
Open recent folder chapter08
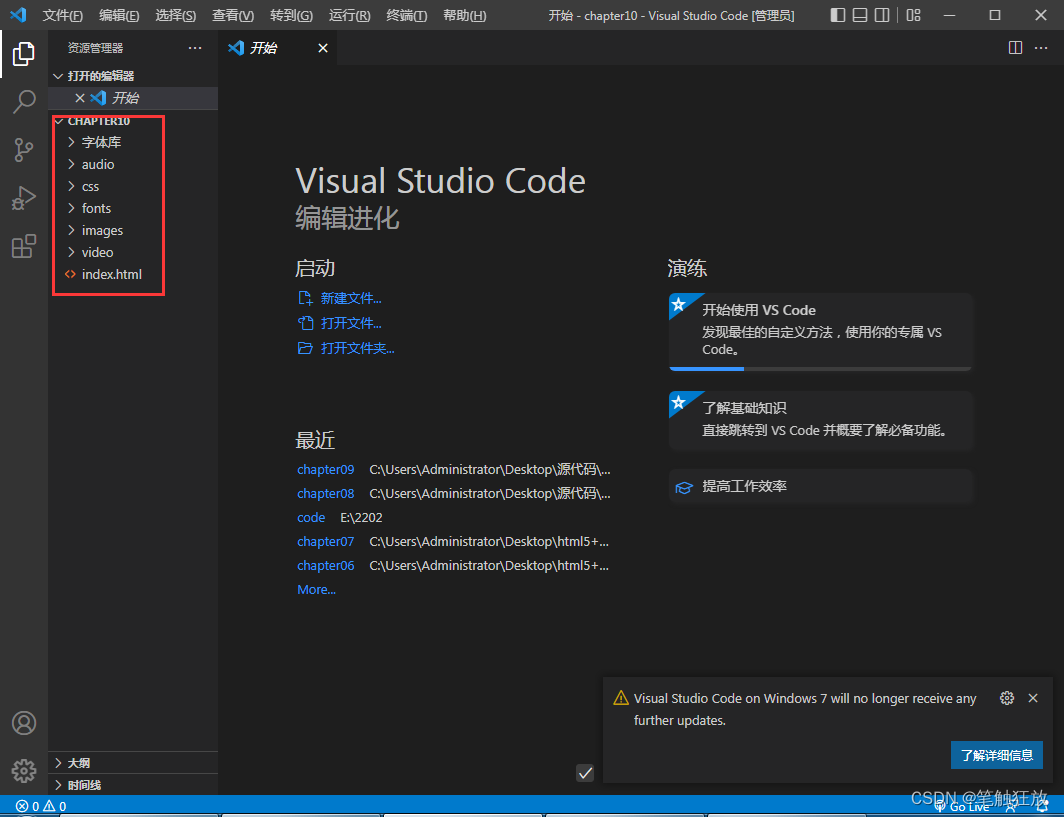[x=326, y=493]
